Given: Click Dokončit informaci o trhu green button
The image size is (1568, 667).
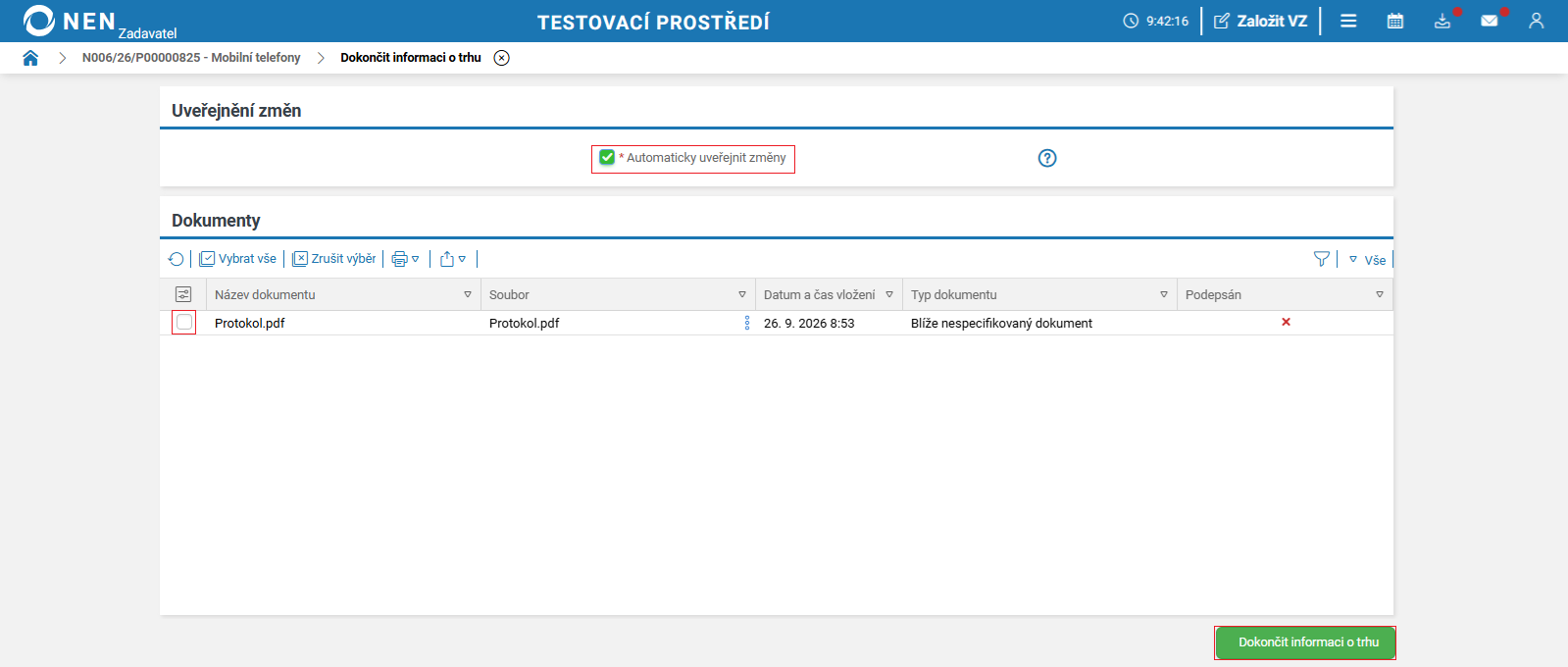Looking at the screenshot, I should pyautogui.click(x=1305, y=642).
